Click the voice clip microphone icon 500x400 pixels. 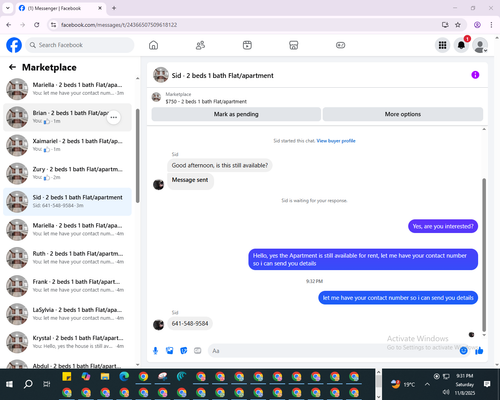(x=155, y=351)
